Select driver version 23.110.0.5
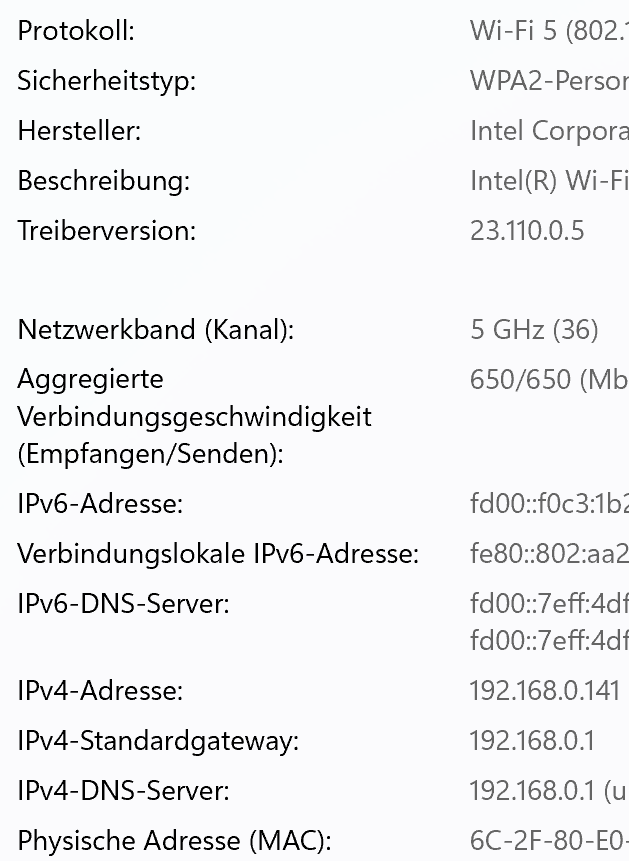Image resolution: width=629 pixels, height=861 pixels. tap(527, 231)
